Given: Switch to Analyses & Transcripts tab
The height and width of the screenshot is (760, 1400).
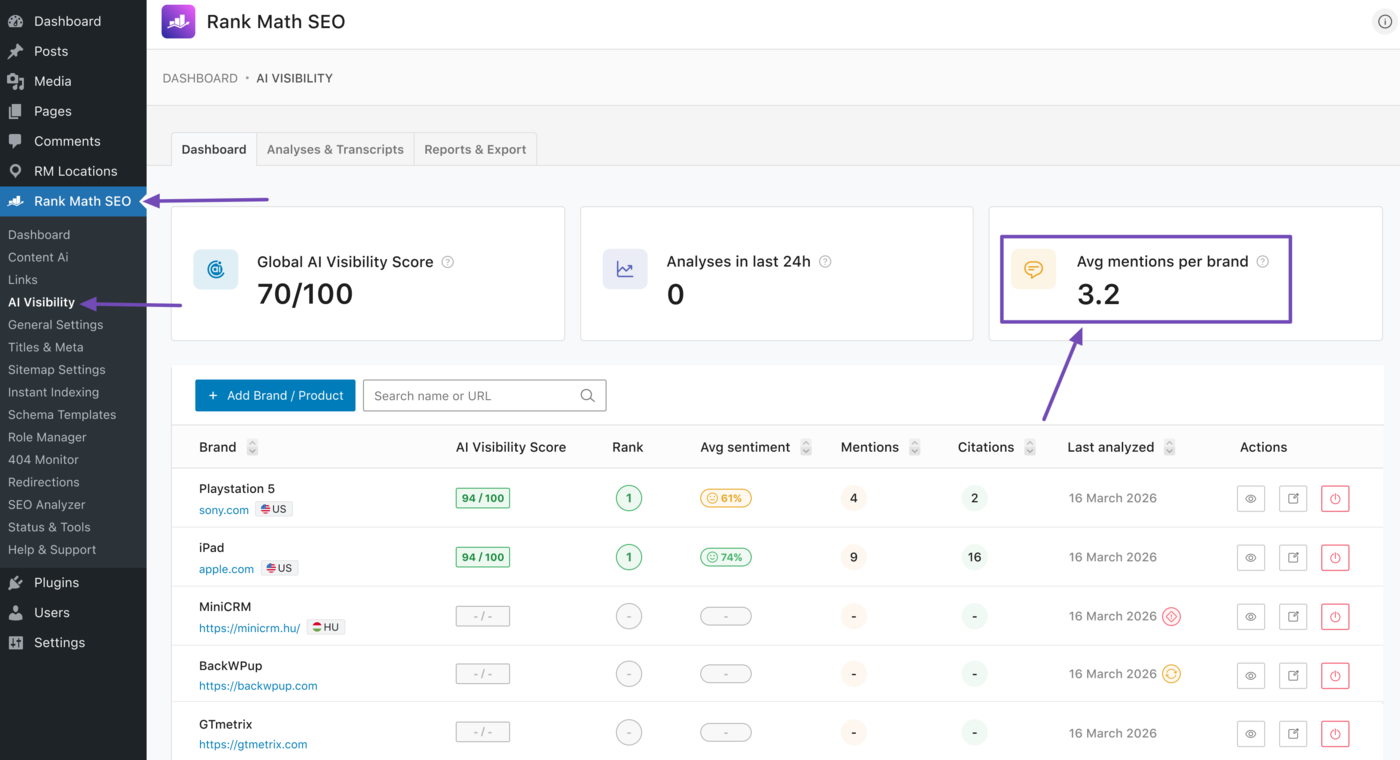Looking at the screenshot, I should [x=335, y=149].
